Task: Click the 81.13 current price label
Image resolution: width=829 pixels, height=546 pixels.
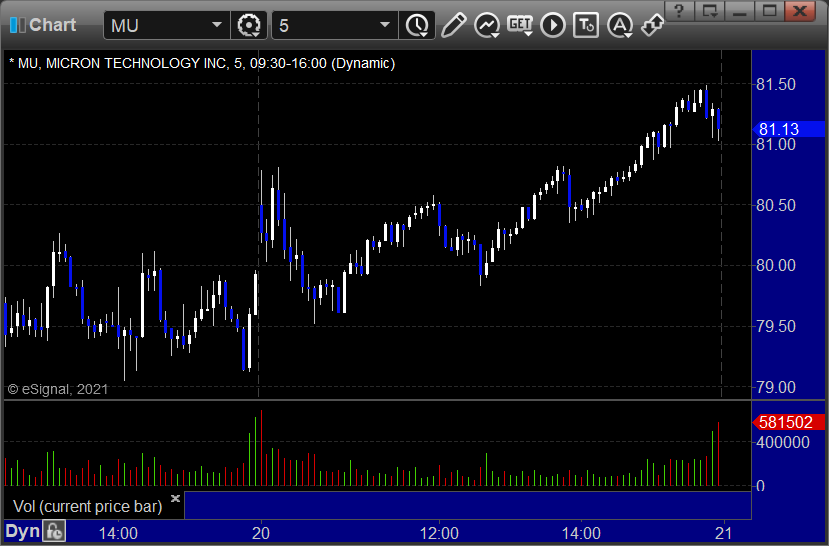Action: tap(787, 129)
